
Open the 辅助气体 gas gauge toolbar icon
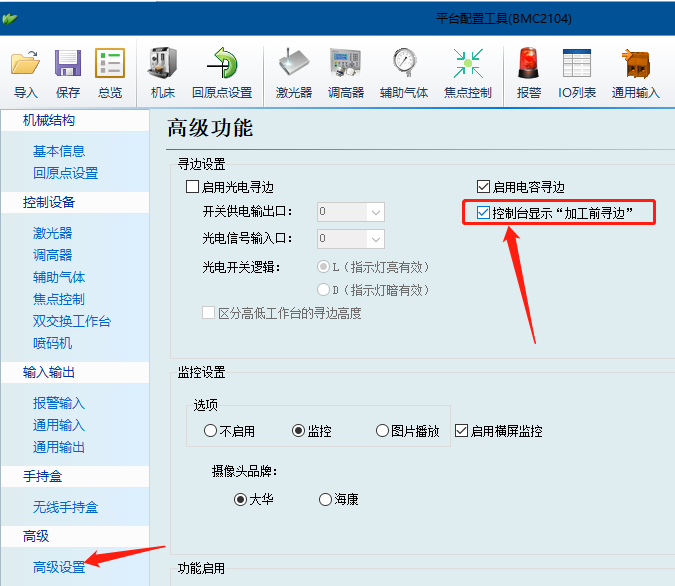coord(404,63)
